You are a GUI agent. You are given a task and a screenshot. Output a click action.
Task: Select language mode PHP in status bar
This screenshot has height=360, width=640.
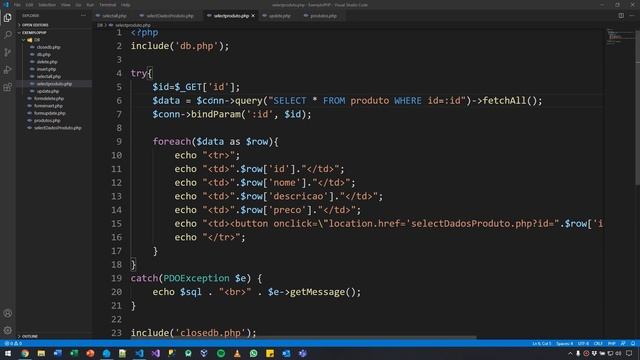tap(611, 344)
